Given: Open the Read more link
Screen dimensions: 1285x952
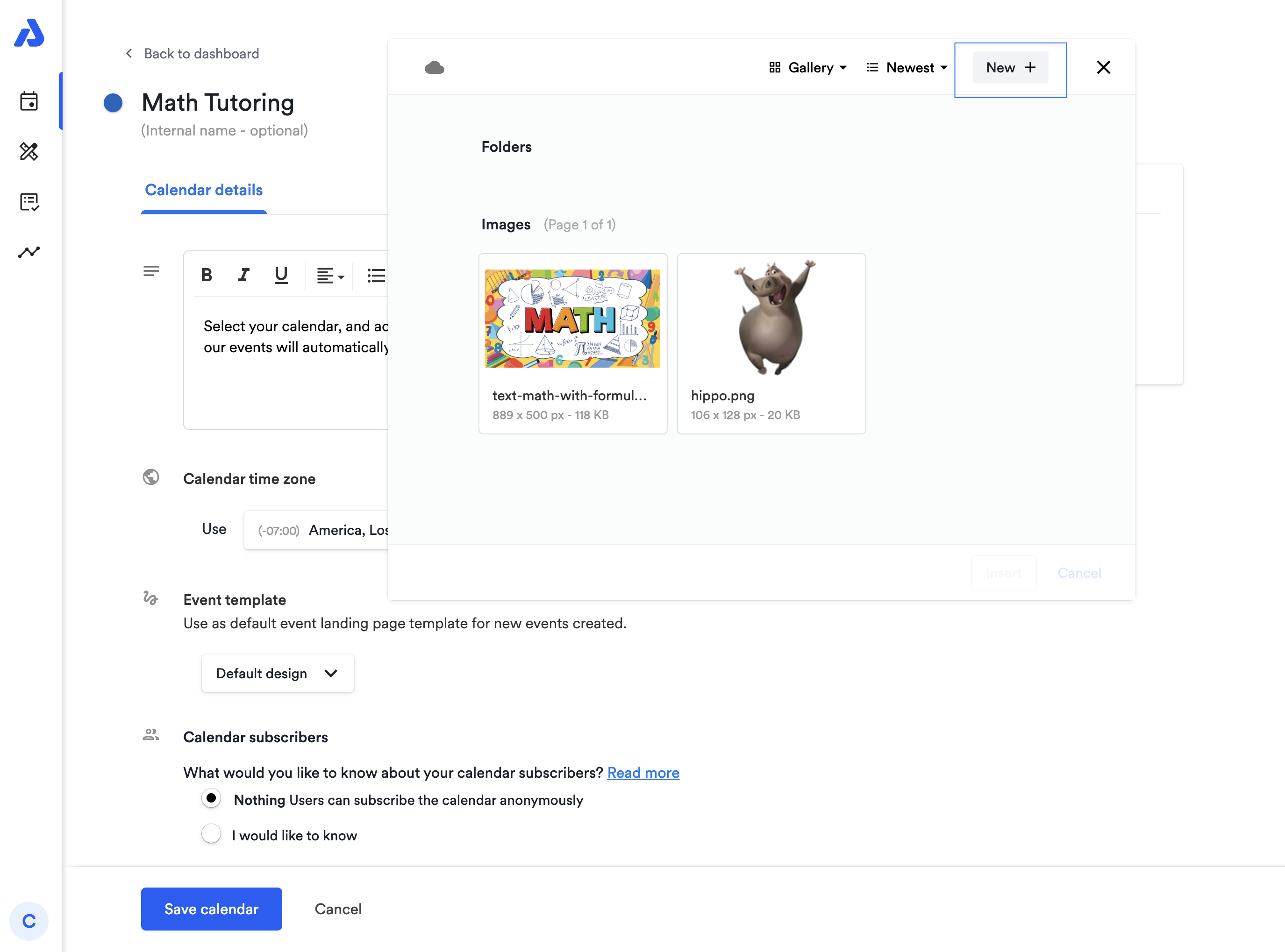Looking at the screenshot, I should pos(643,773).
